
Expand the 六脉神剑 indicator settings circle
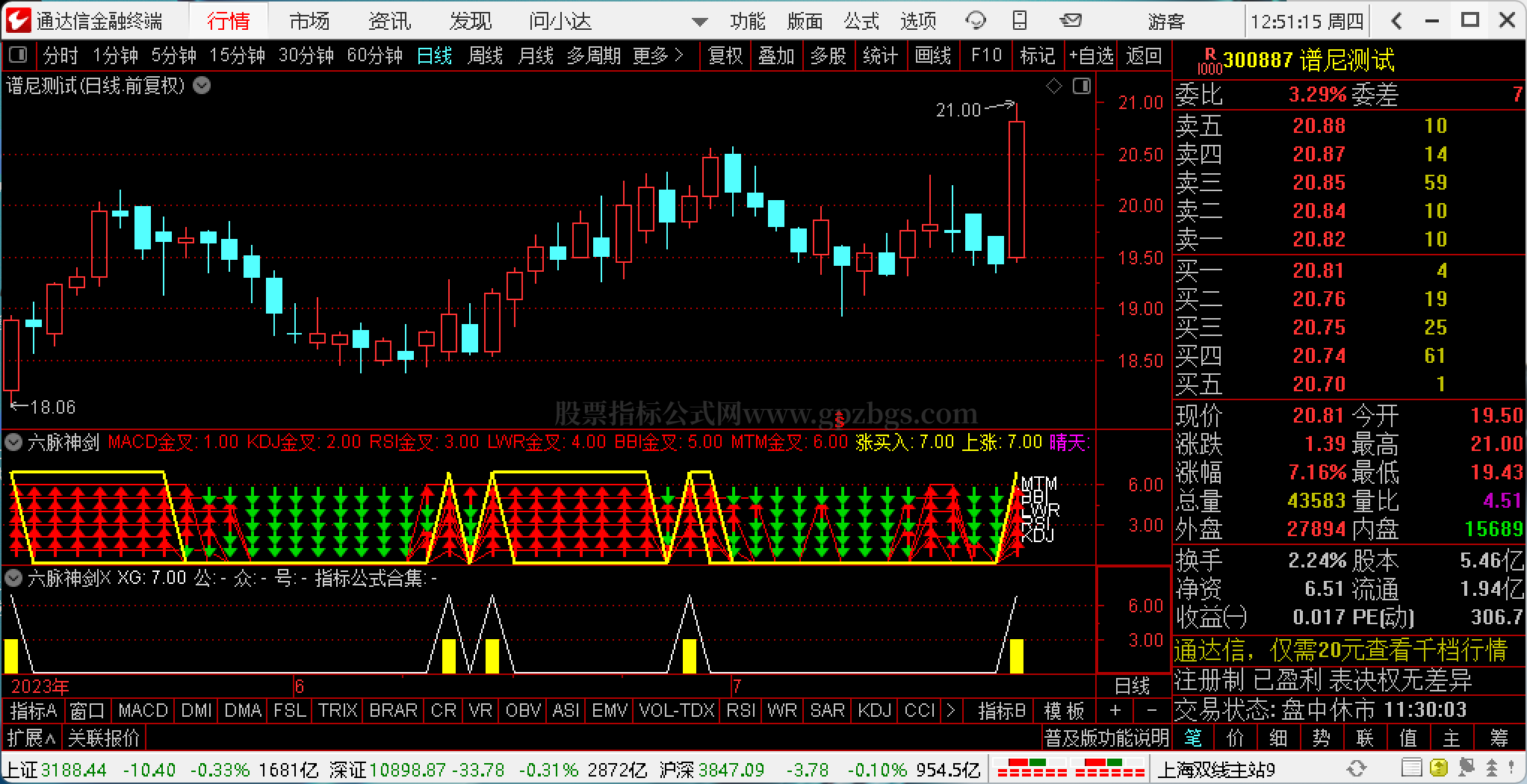coord(13,443)
